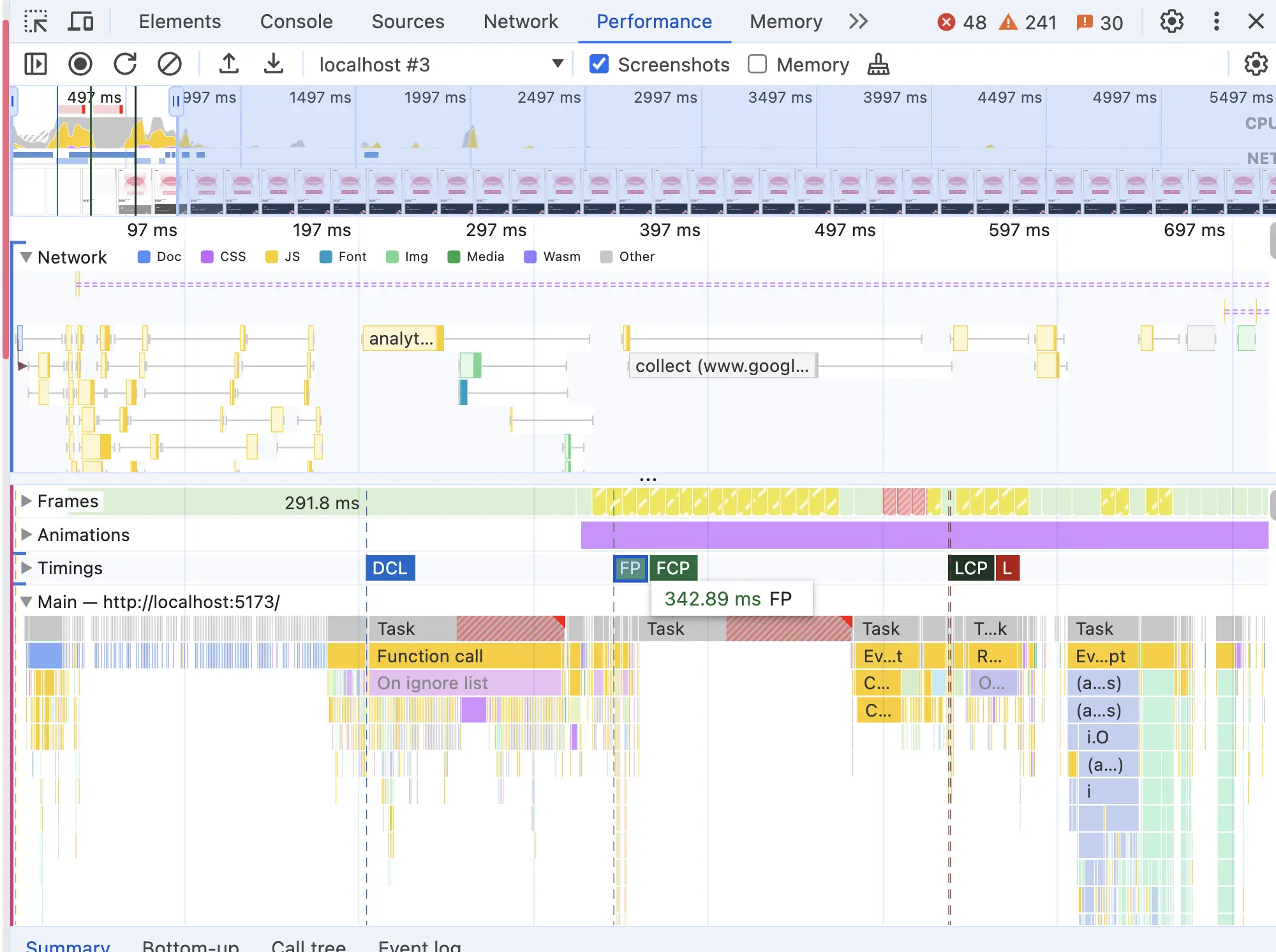The height and width of the screenshot is (952, 1276).
Task: Toggle the device toolbar icon
Action: point(81,22)
